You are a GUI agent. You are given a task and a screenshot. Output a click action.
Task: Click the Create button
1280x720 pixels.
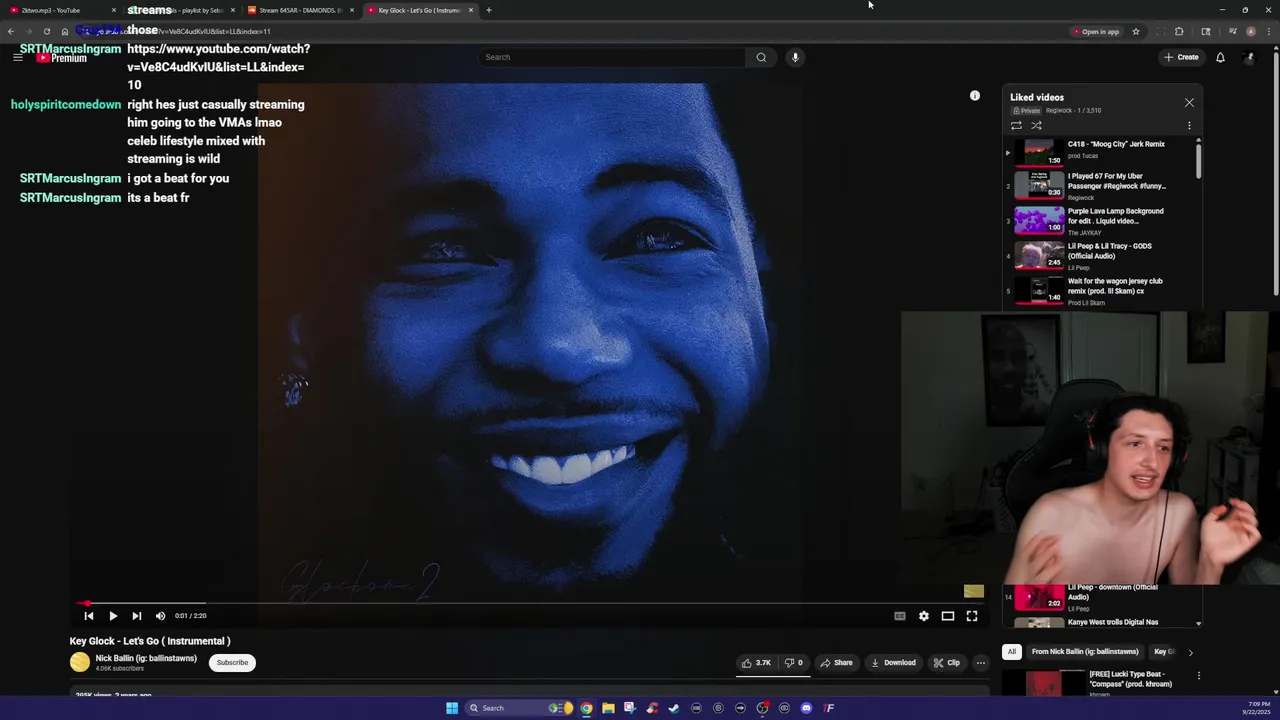tap(1181, 57)
